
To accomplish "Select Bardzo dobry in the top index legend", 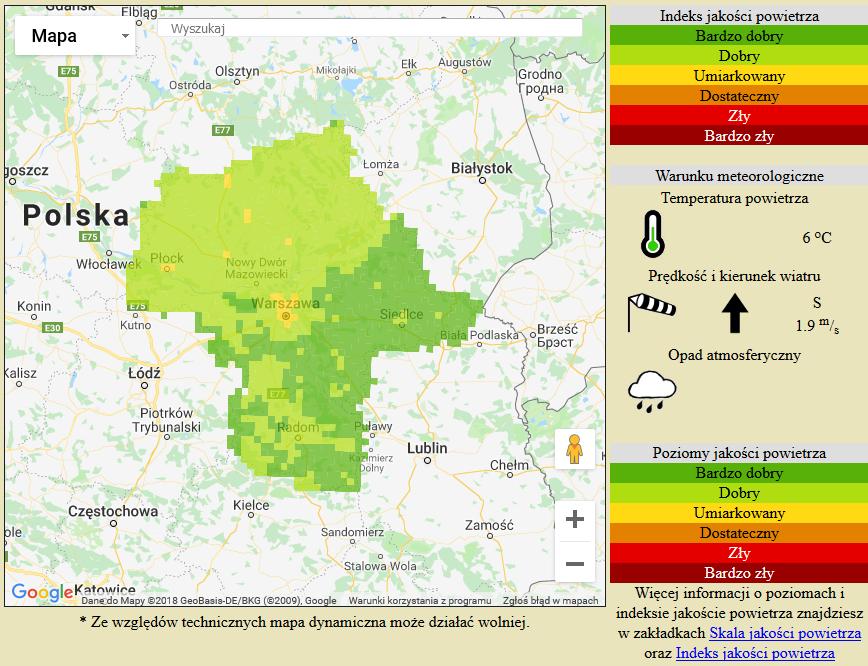I will (739, 36).
